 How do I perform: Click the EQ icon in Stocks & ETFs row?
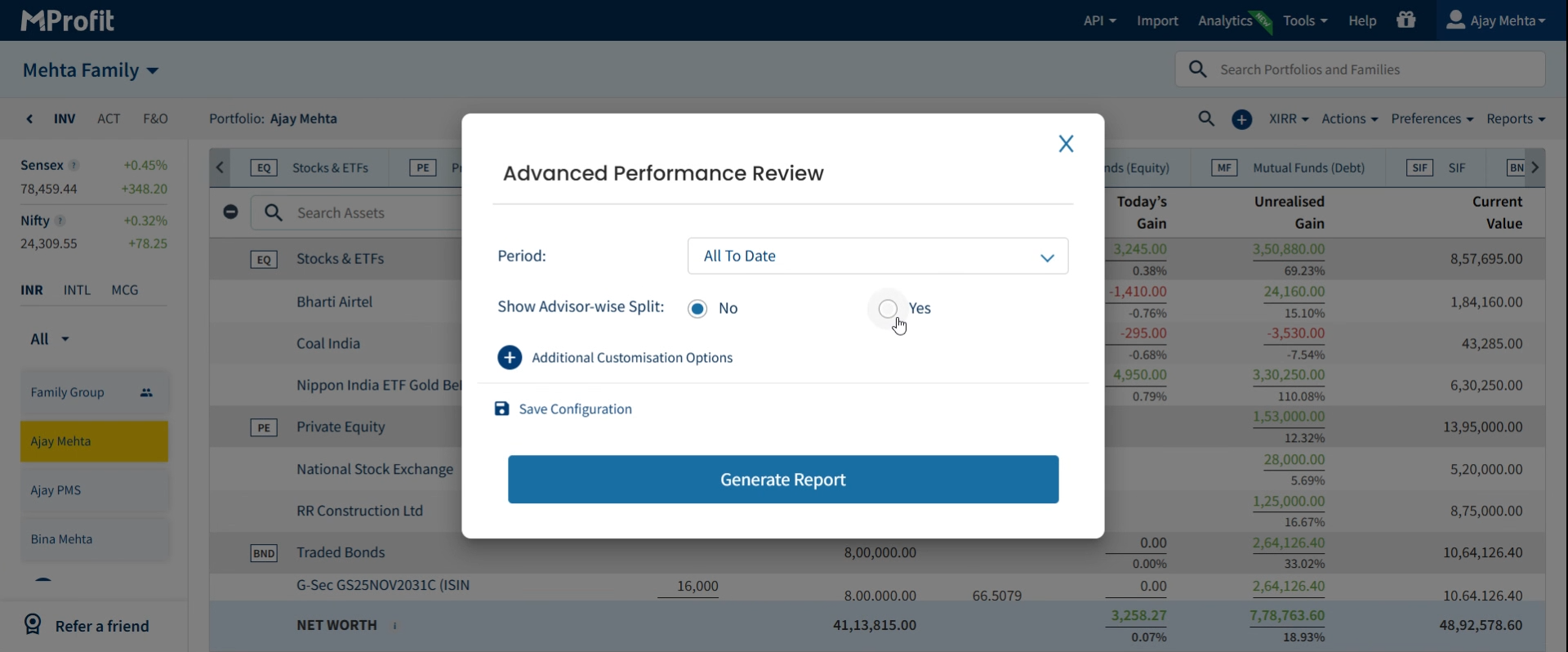coord(263,260)
